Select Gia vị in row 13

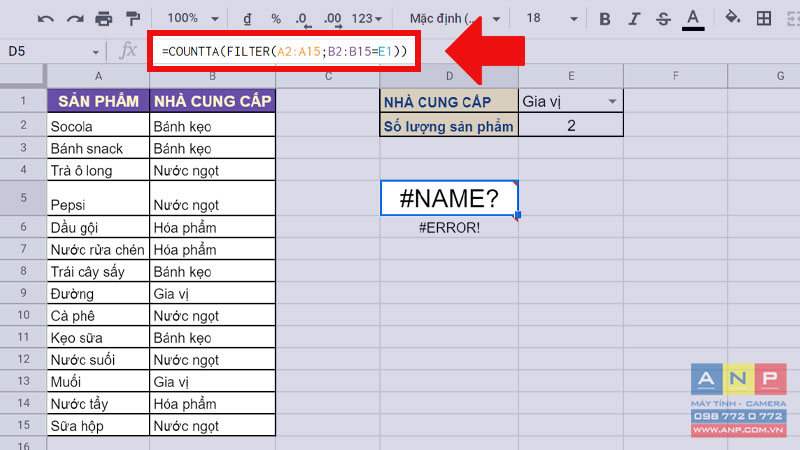coord(212,381)
